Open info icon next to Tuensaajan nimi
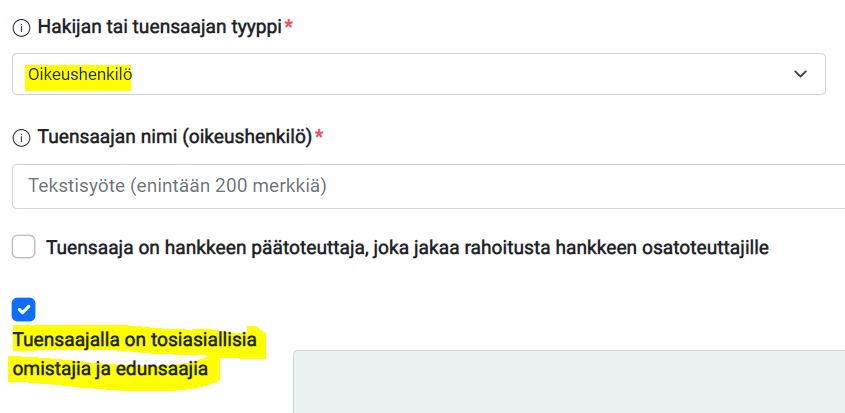 [21, 139]
